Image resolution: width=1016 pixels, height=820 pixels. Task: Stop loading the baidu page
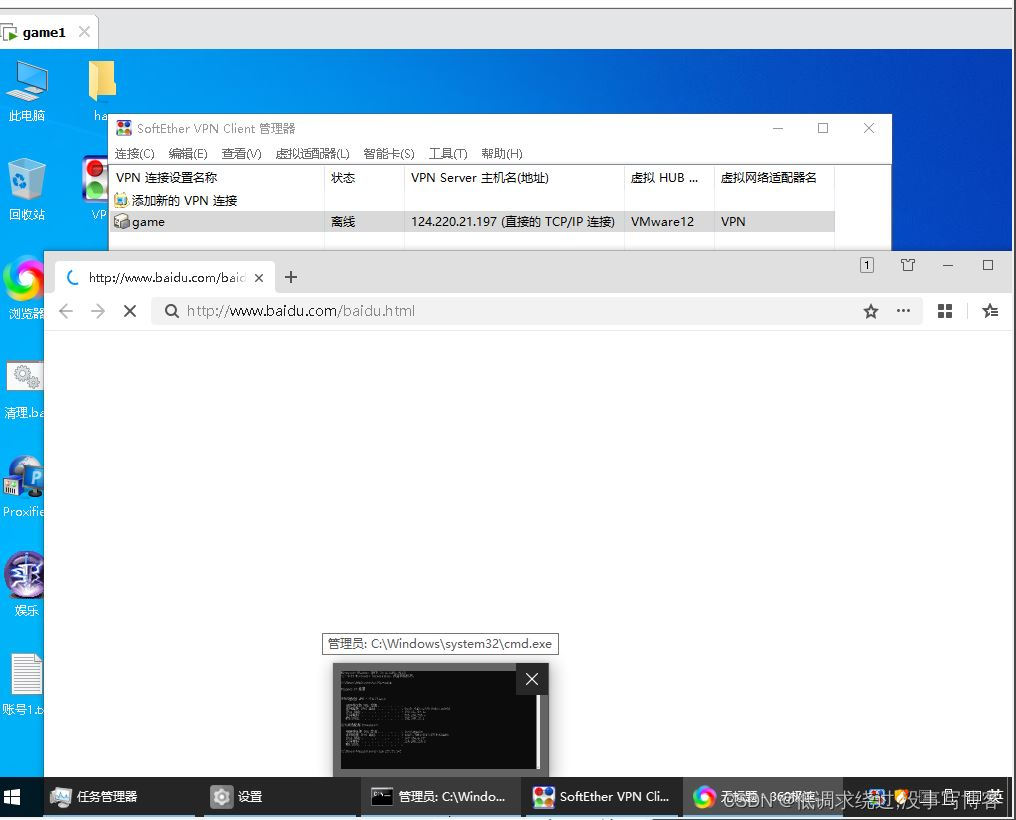[130, 312]
